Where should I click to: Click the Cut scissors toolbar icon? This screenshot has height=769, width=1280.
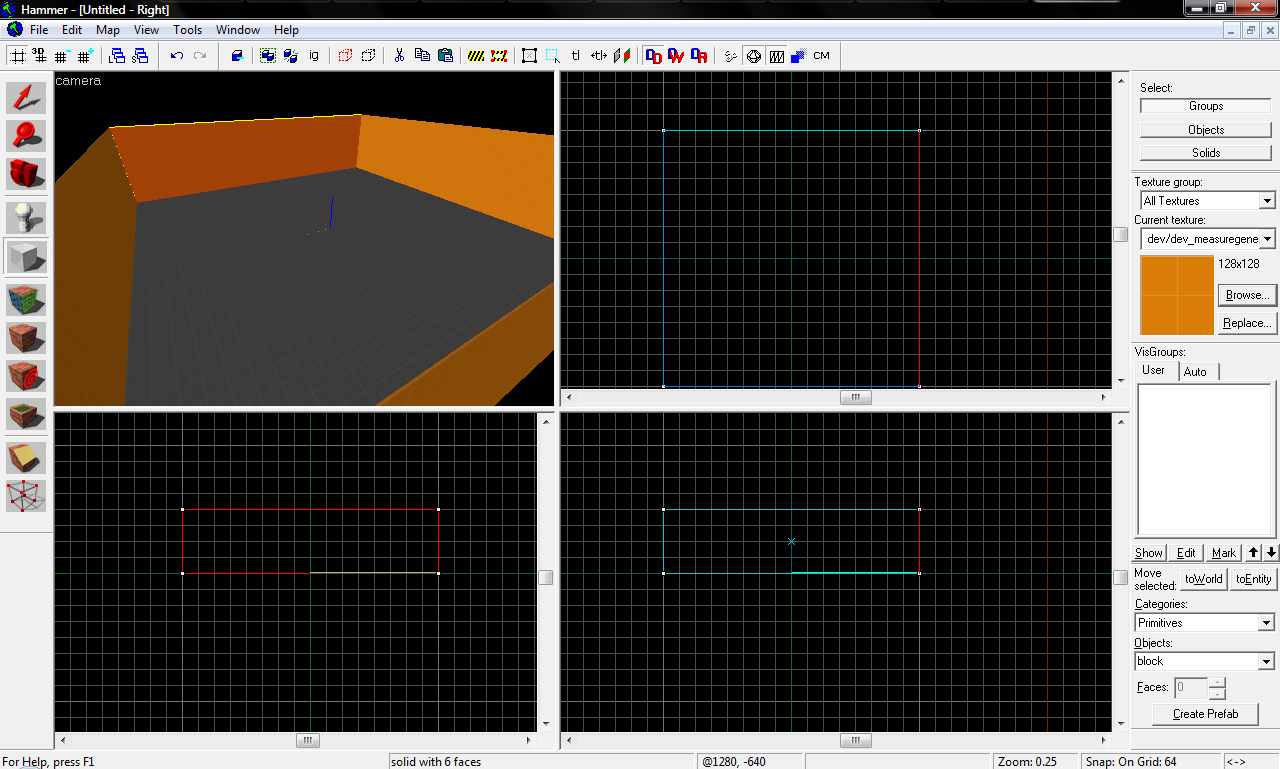coord(398,56)
